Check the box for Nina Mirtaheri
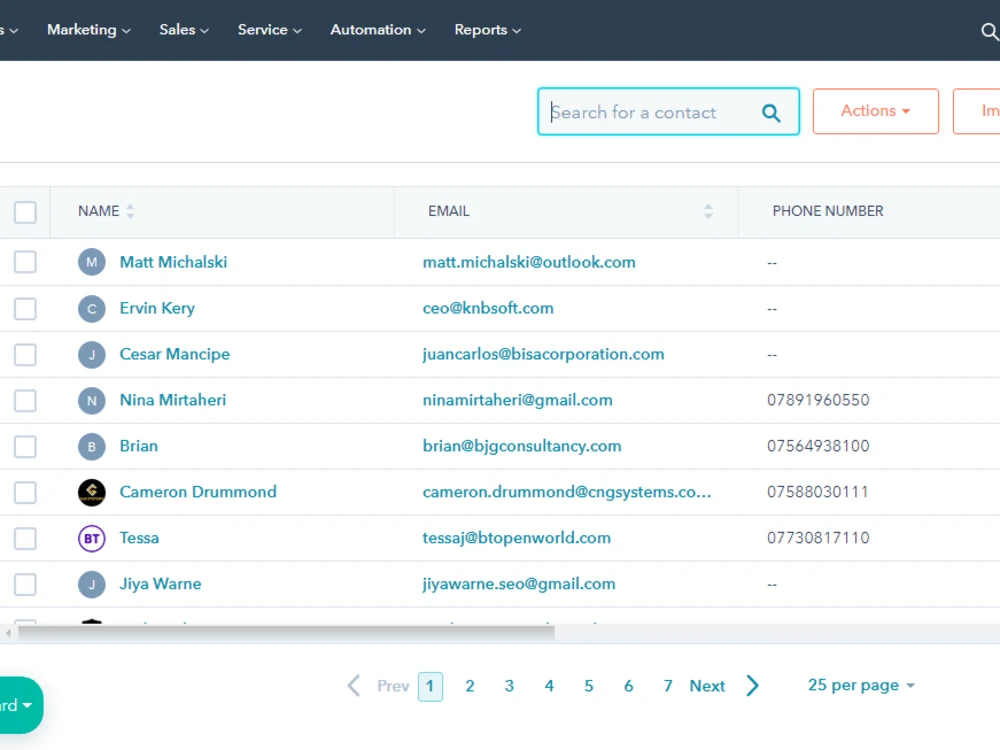 (26, 401)
